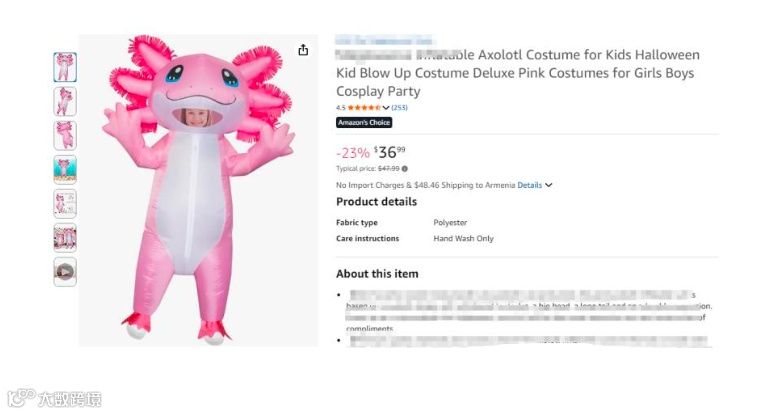The height and width of the screenshot is (414, 766).
Task: Select the first costume thumbnail
Action: (65, 67)
